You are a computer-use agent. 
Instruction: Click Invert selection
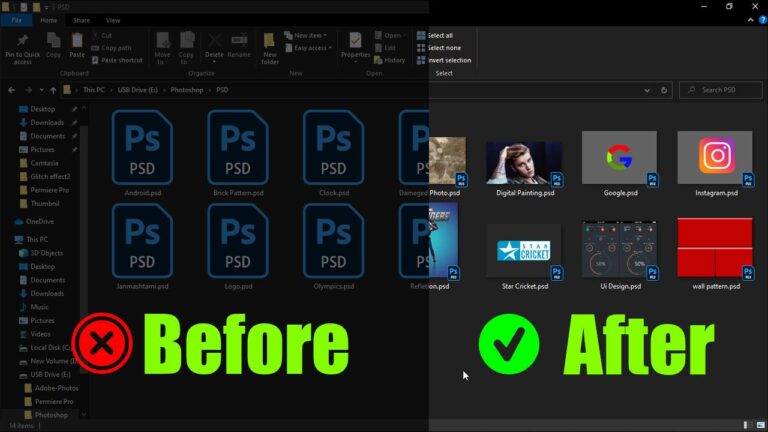pos(444,60)
